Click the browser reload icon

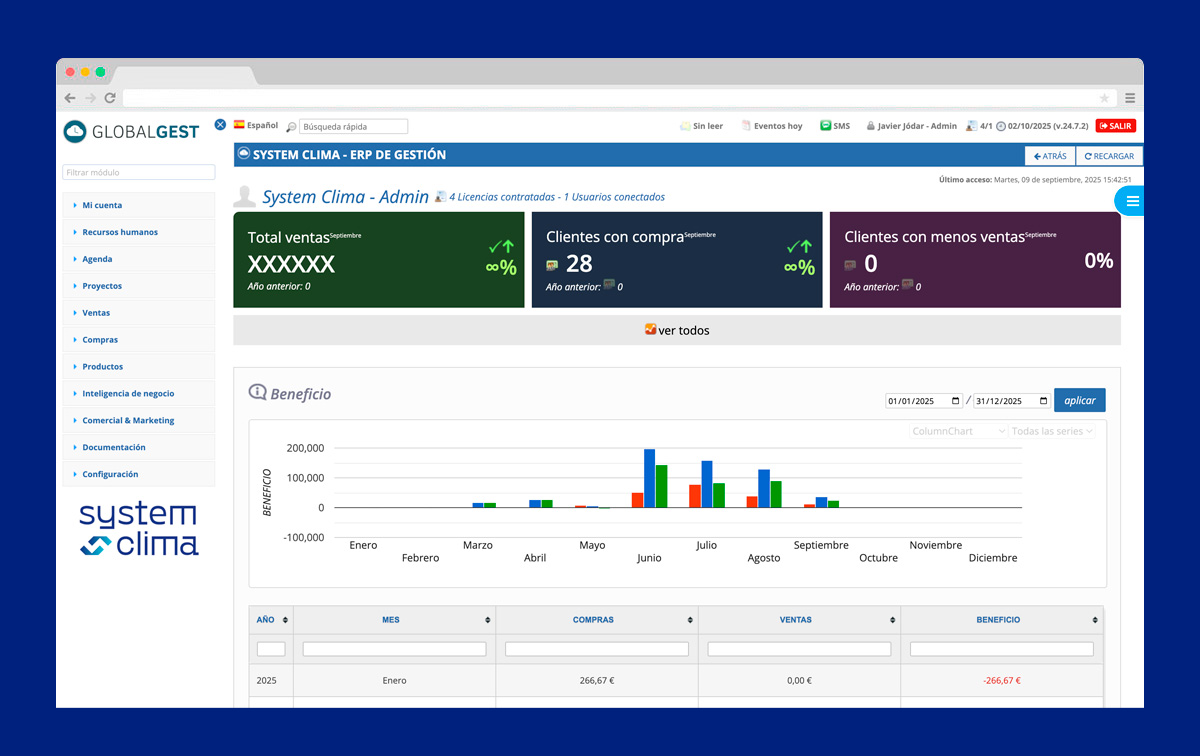point(110,98)
